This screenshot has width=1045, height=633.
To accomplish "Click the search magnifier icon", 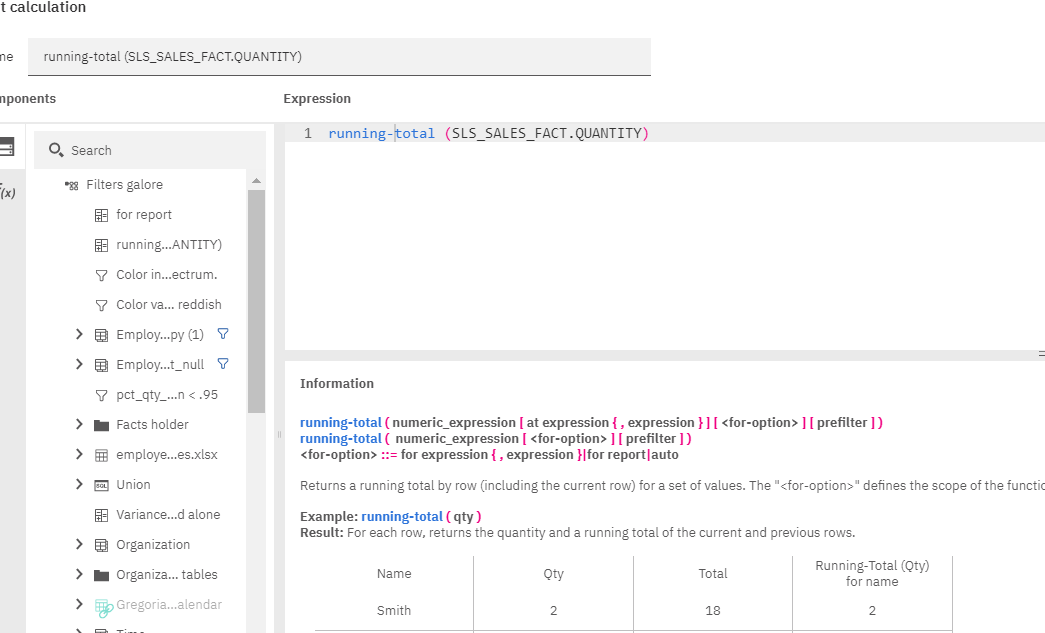I will pyautogui.click(x=56, y=150).
